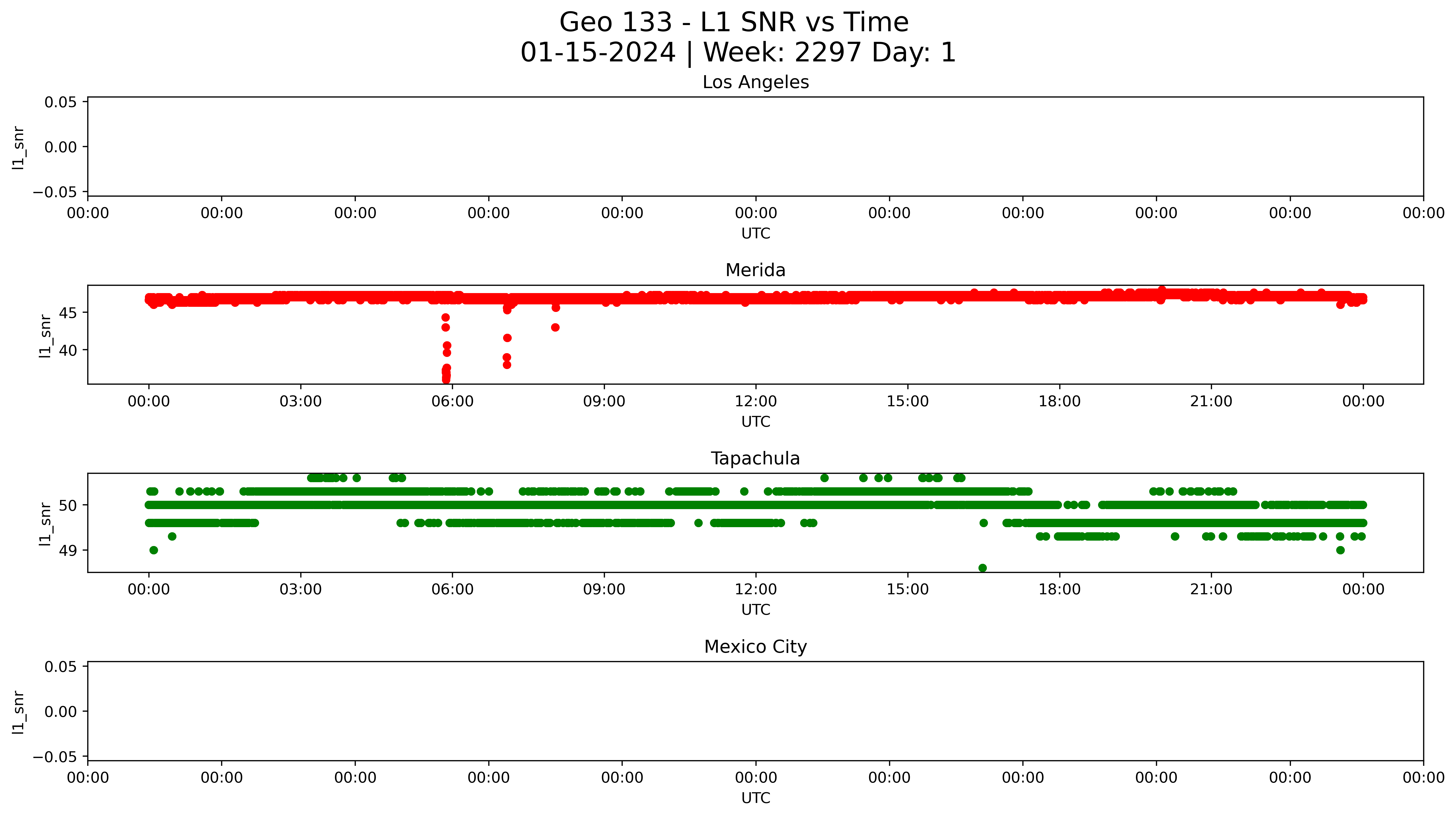Click the '15:00' tick under Merida plot
This screenshot has height=817, width=1456.
click(x=908, y=401)
